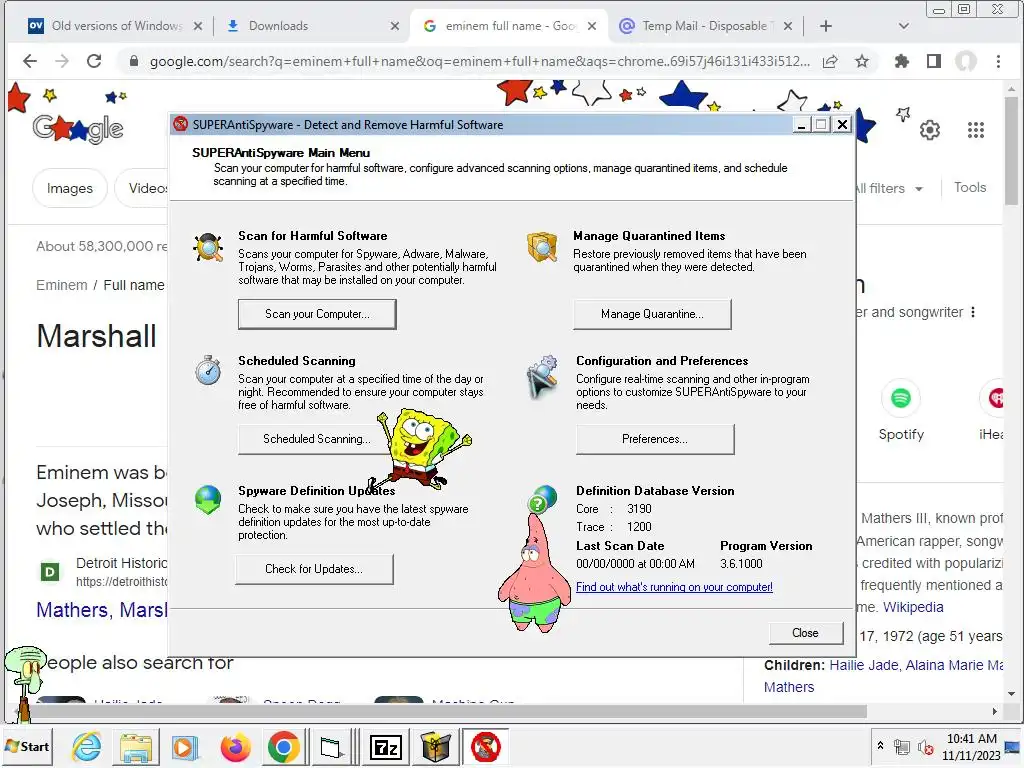Open Google quick settings gear
The image size is (1024, 768).
click(x=930, y=131)
